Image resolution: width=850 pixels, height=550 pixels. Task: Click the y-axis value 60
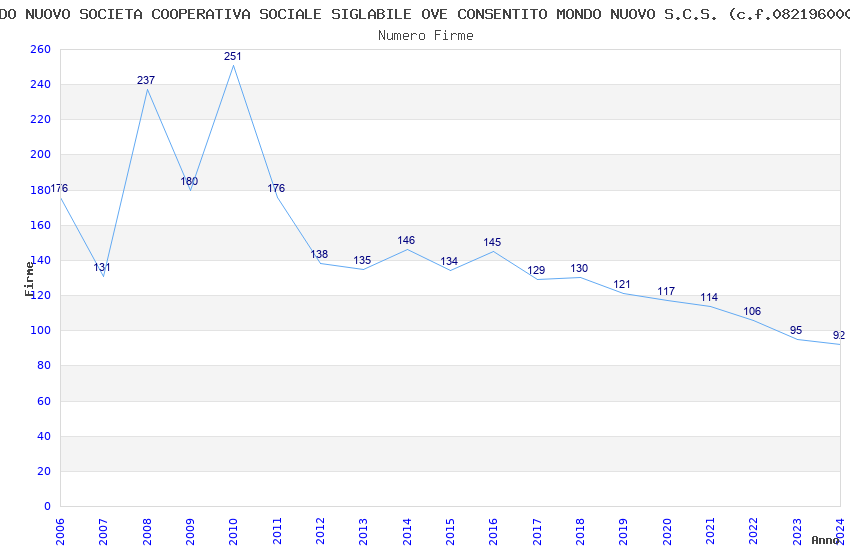(44, 402)
